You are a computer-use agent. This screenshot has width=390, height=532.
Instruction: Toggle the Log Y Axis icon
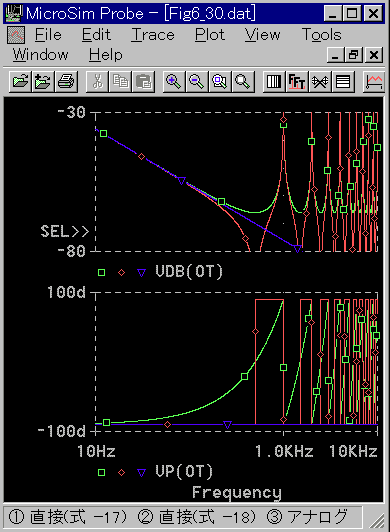[x=343, y=81]
